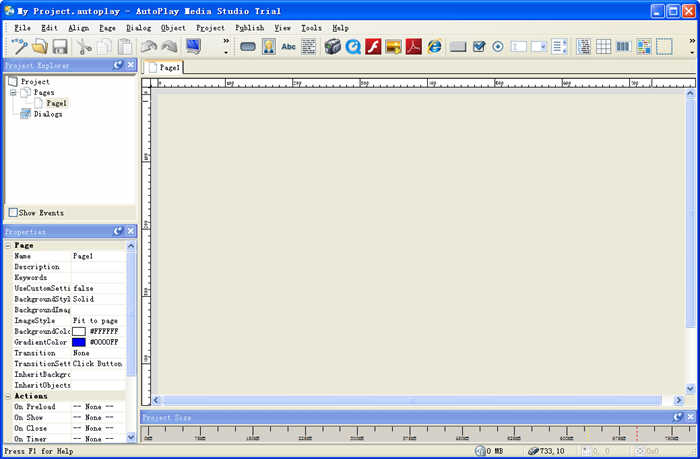Click right arrow of canvas horizontal scrollbar
This screenshot has height=459, width=700.
(x=679, y=400)
